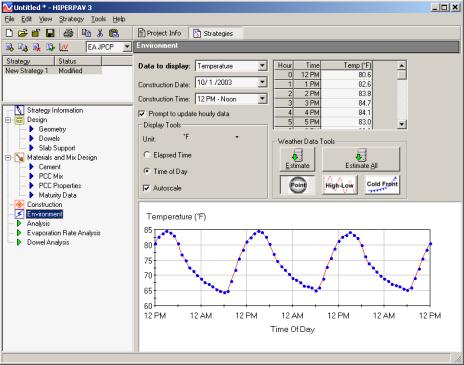Screen dimensions: 464x365
Task: Open the Construction Date dropdown
Action: coord(263,82)
